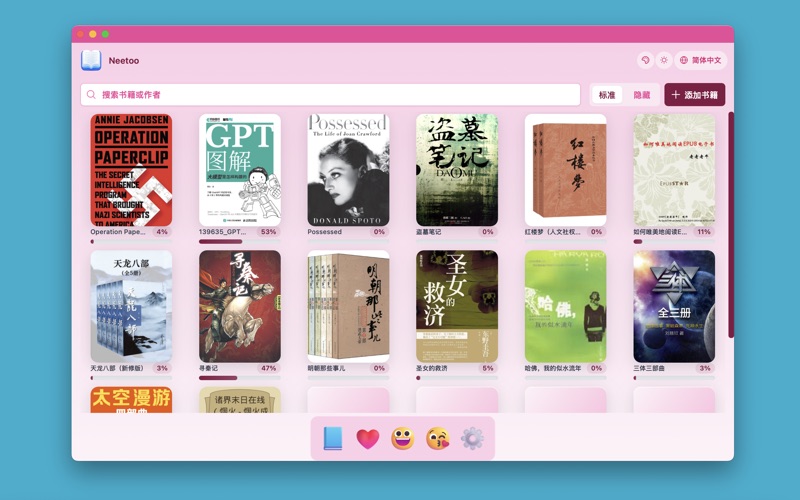Viewport: 800px width, 500px height.
Task: Click the yellow minimize window button
Action: click(92, 34)
